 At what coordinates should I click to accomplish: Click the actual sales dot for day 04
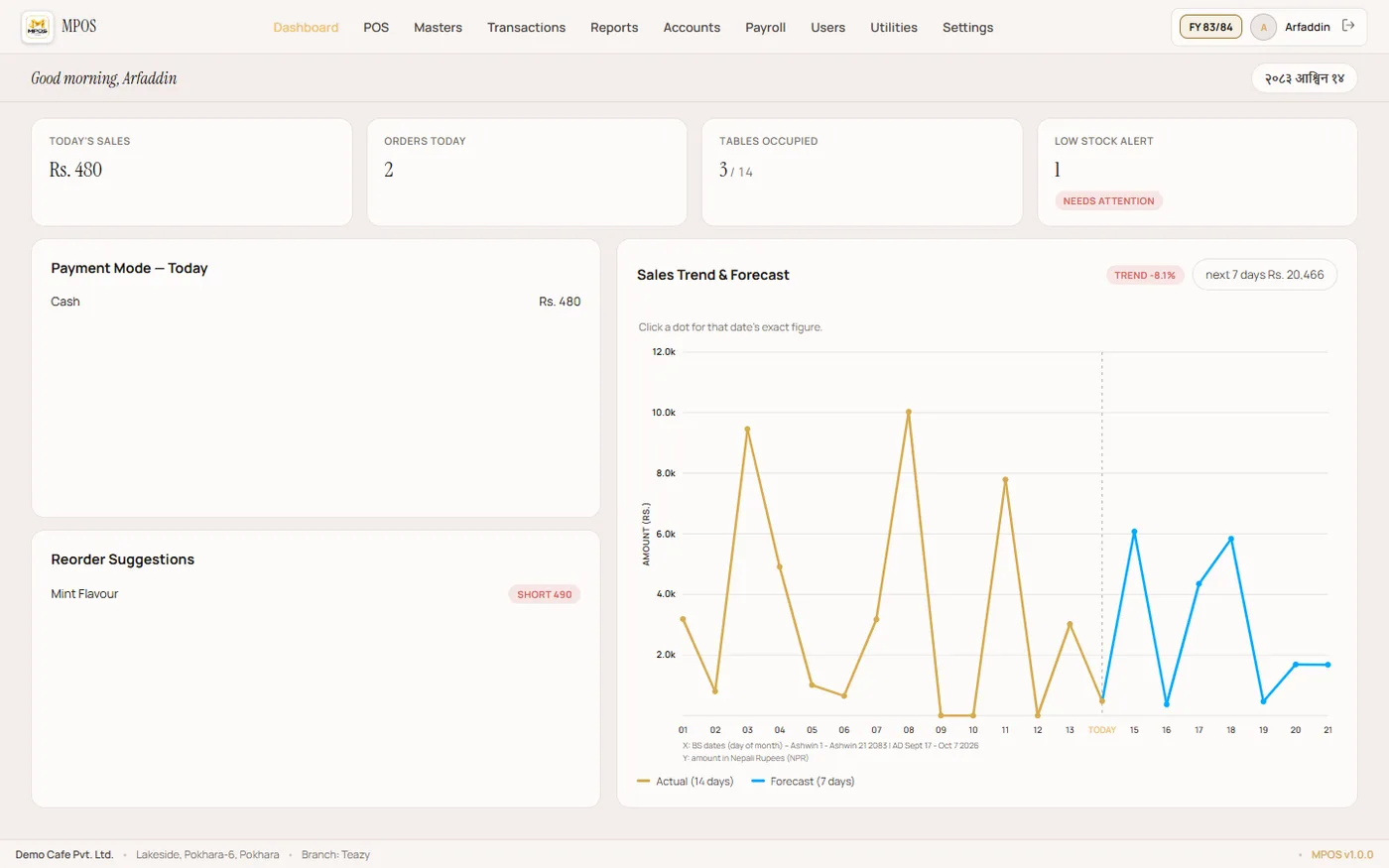coord(780,567)
